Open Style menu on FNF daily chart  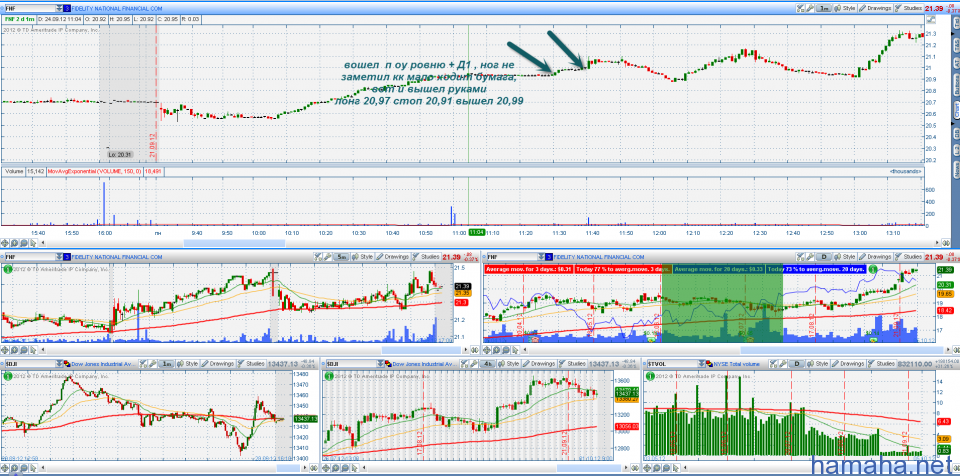[845, 257]
